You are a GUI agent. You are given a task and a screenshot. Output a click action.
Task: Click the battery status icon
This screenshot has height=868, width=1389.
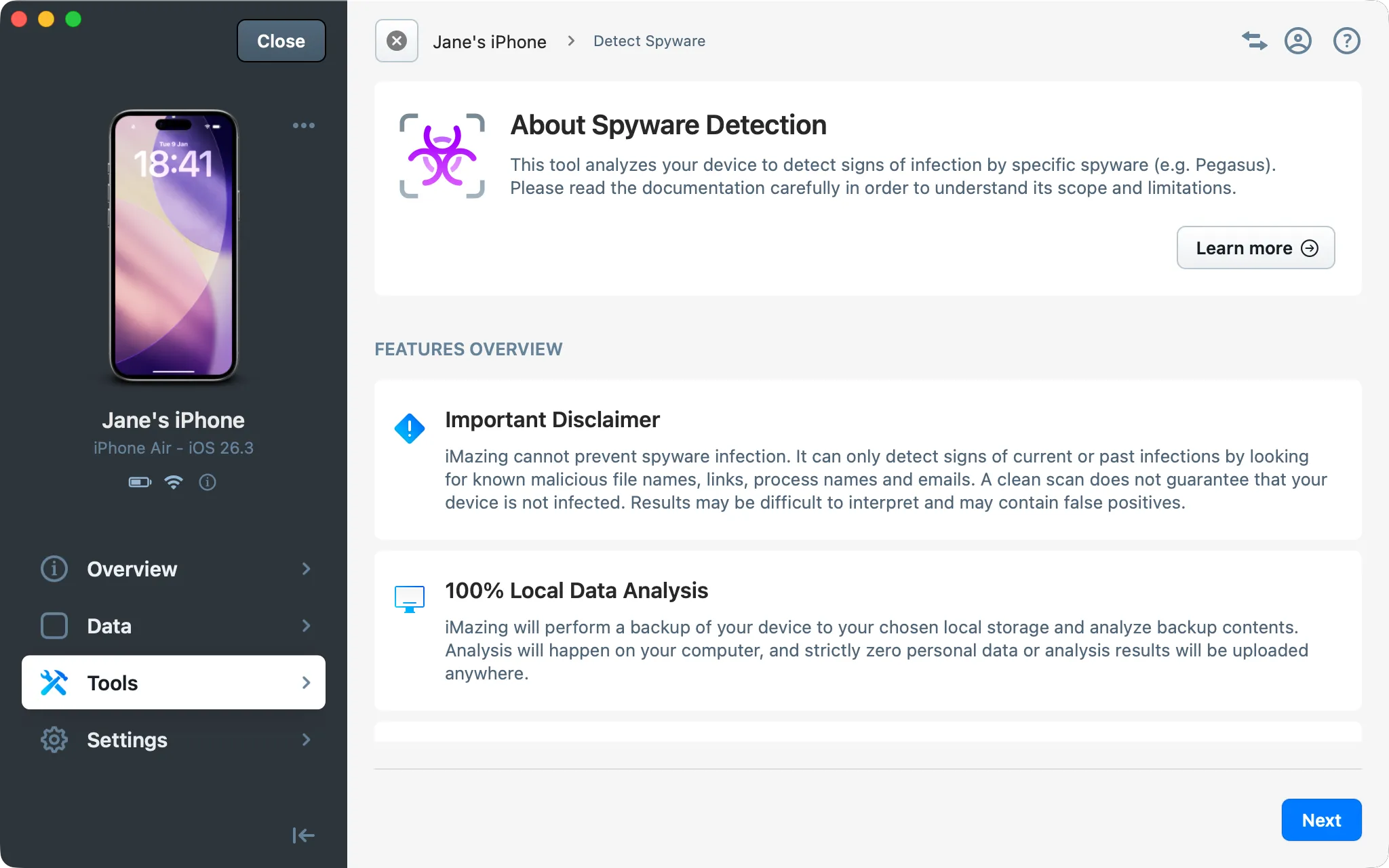(x=140, y=482)
